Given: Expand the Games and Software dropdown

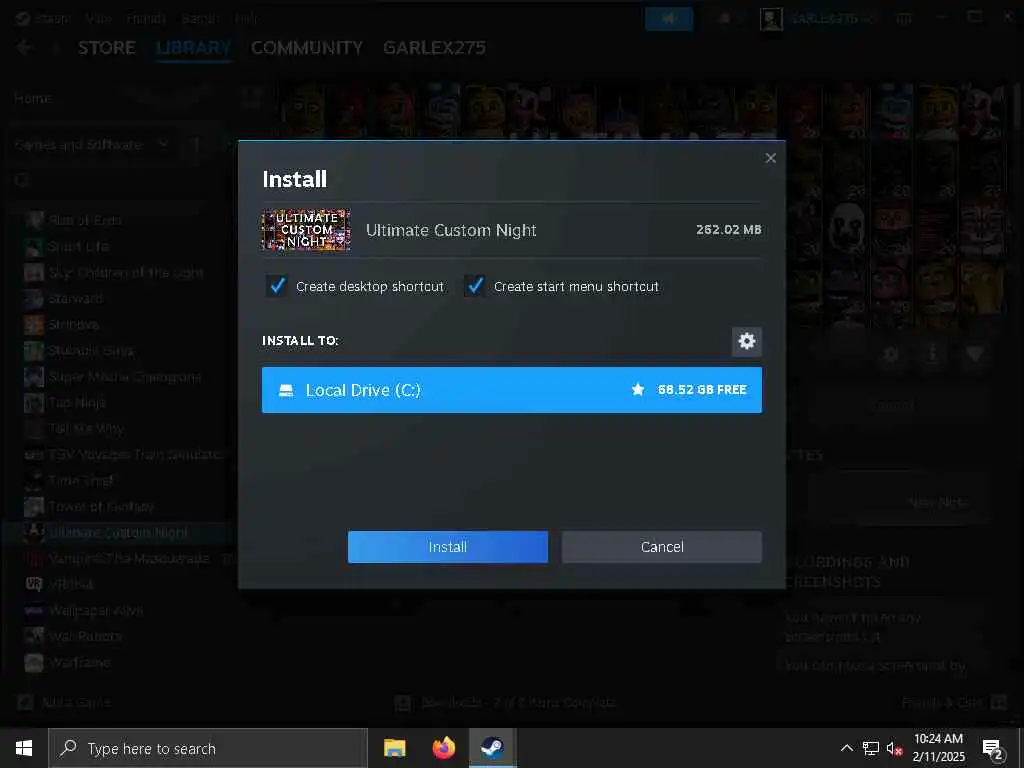Looking at the screenshot, I should pyautogui.click(x=91, y=144).
